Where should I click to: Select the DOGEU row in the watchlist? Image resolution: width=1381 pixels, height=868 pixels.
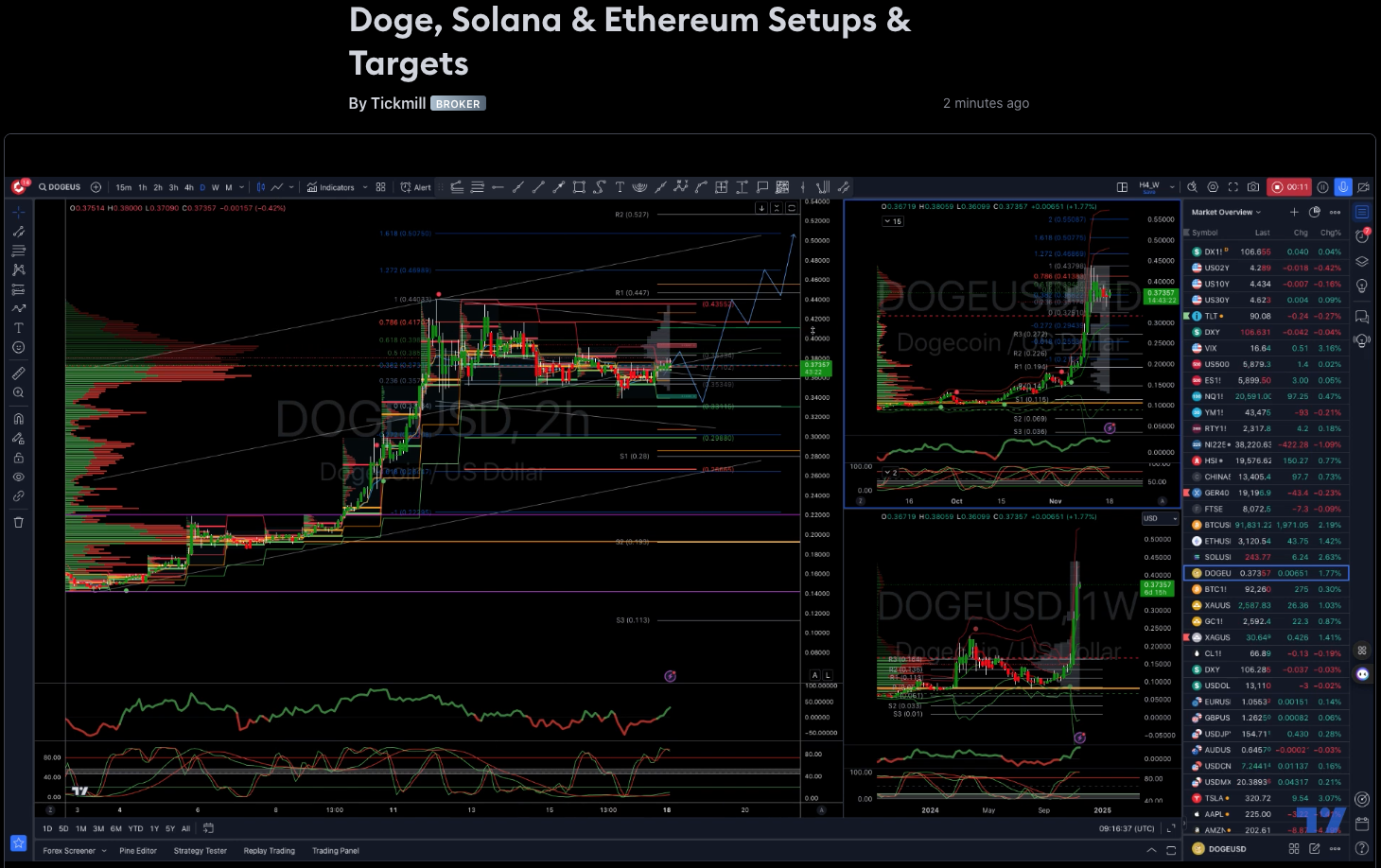(1267, 573)
